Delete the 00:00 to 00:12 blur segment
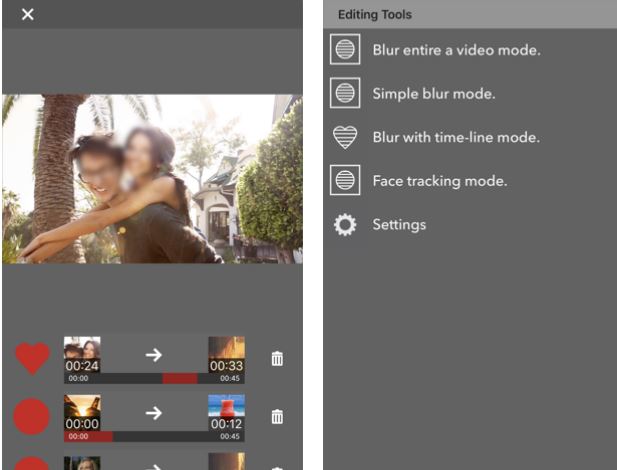617x470 pixels. tap(277, 417)
